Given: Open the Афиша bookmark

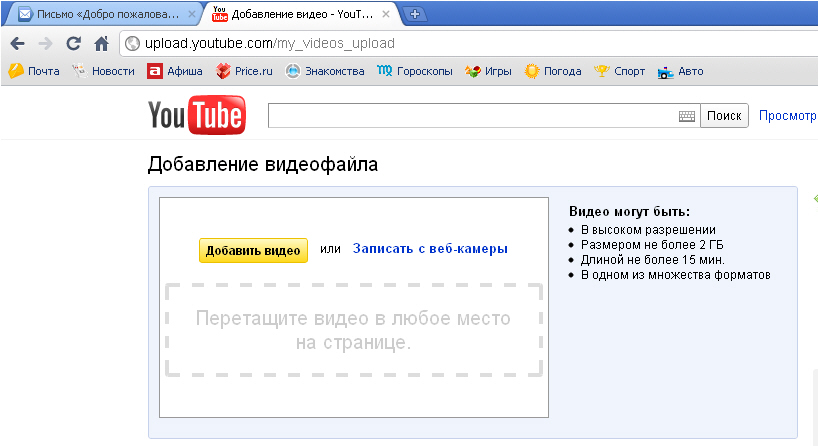Looking at the screenshot, I should click(x=175, y=71).
